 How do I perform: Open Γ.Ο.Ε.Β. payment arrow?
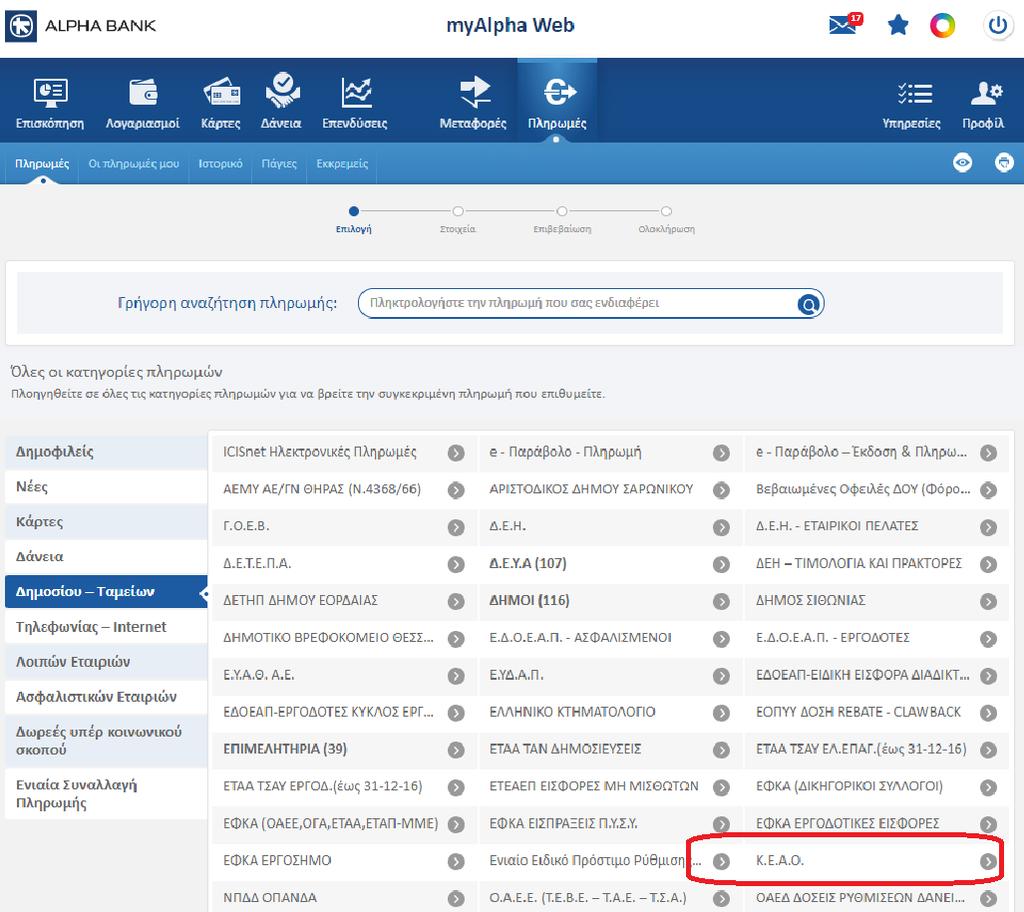point(456,527)
